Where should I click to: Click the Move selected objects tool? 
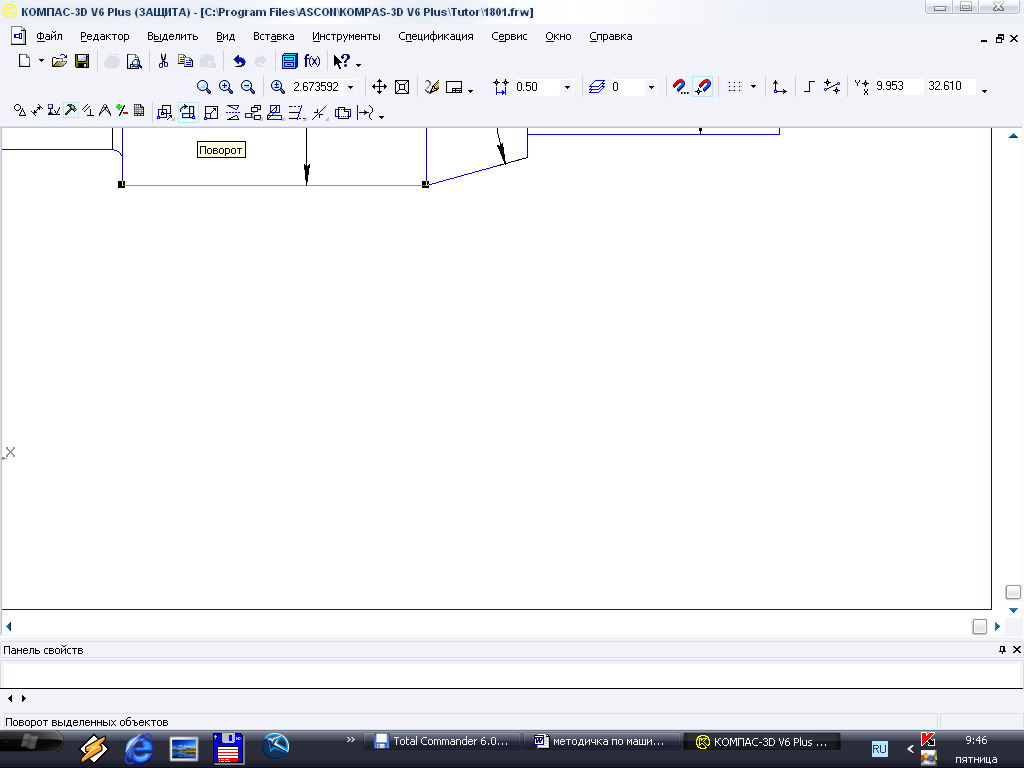[x=165, y=113]
